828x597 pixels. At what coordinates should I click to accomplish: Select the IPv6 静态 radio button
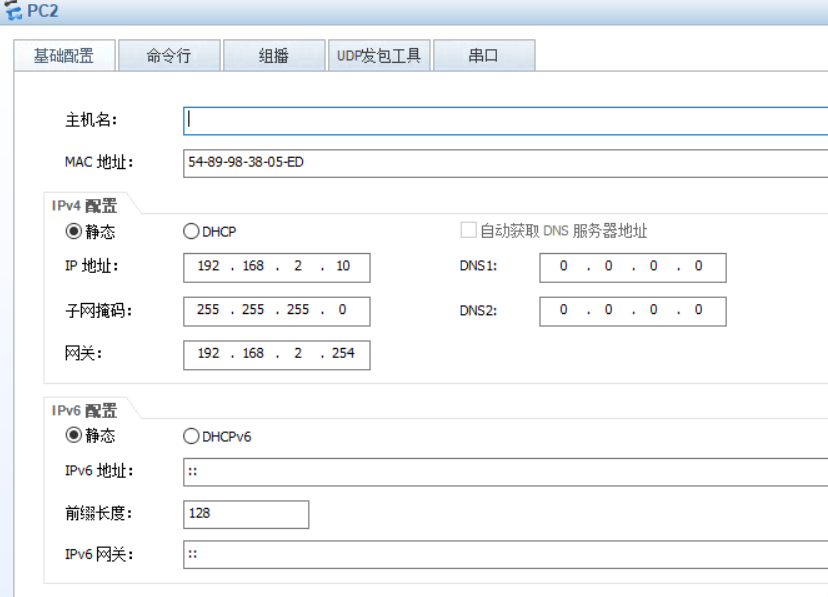point(73,435)
